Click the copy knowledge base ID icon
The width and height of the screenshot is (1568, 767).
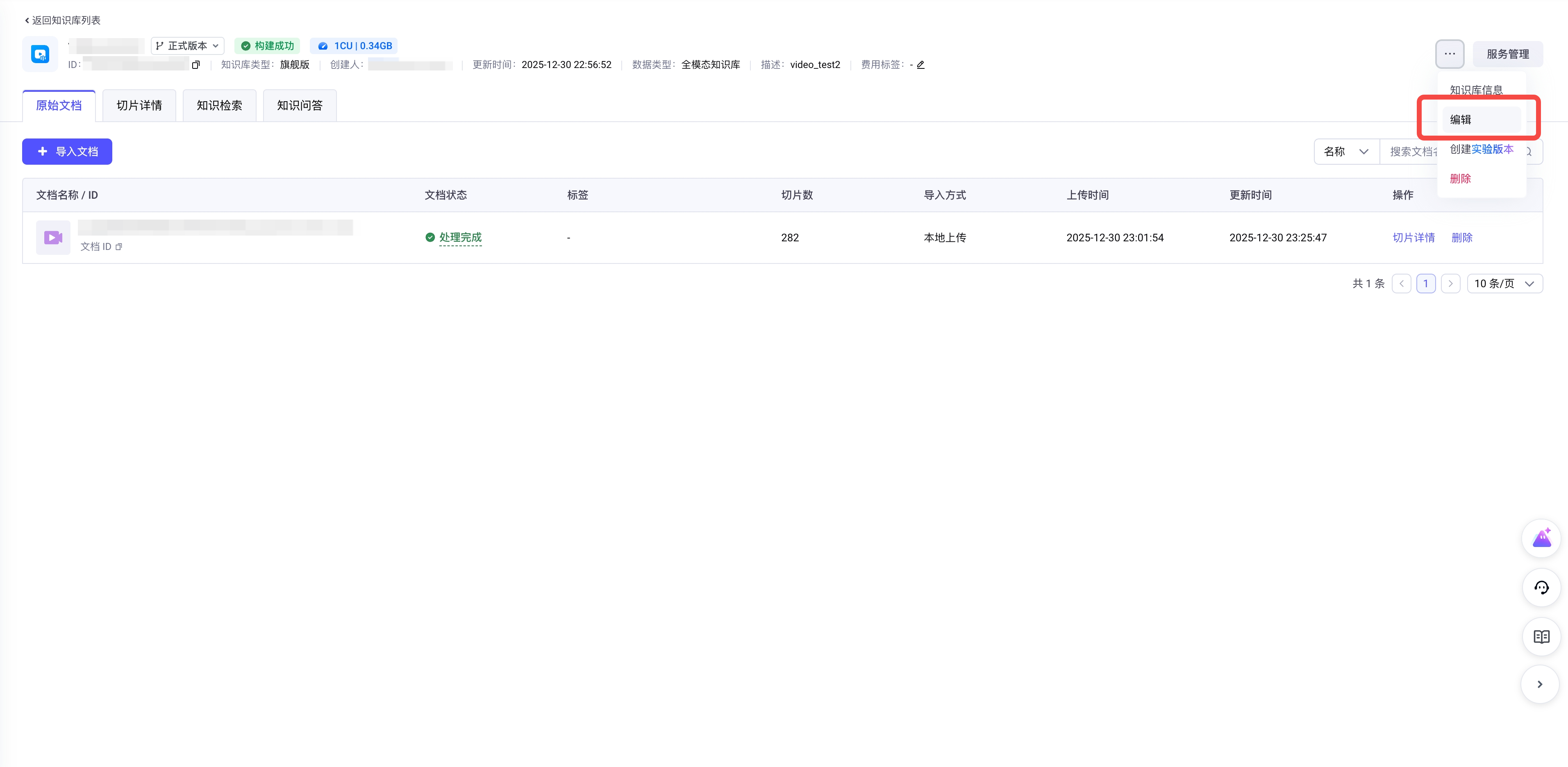[x=195, y=65]
